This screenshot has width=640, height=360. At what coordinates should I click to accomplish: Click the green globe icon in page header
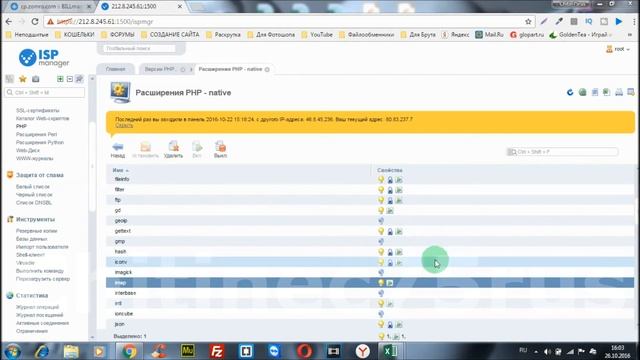pyautogui.click(x=582, y=92)
